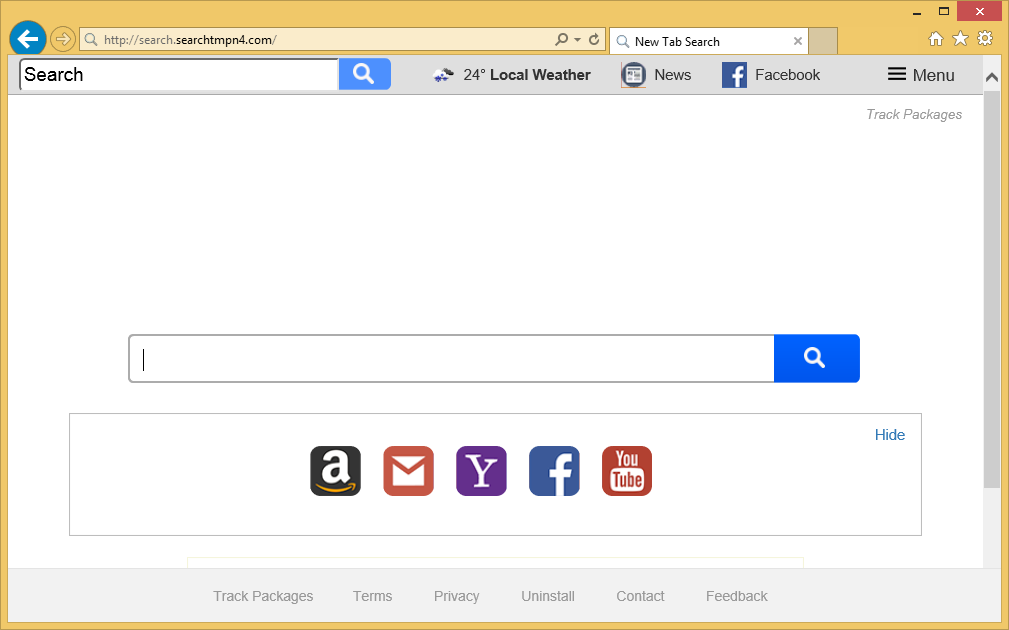The image size is (1009, 630).
Task: Click the Track Packages link at top right
Action: click(x=914, y=115)
